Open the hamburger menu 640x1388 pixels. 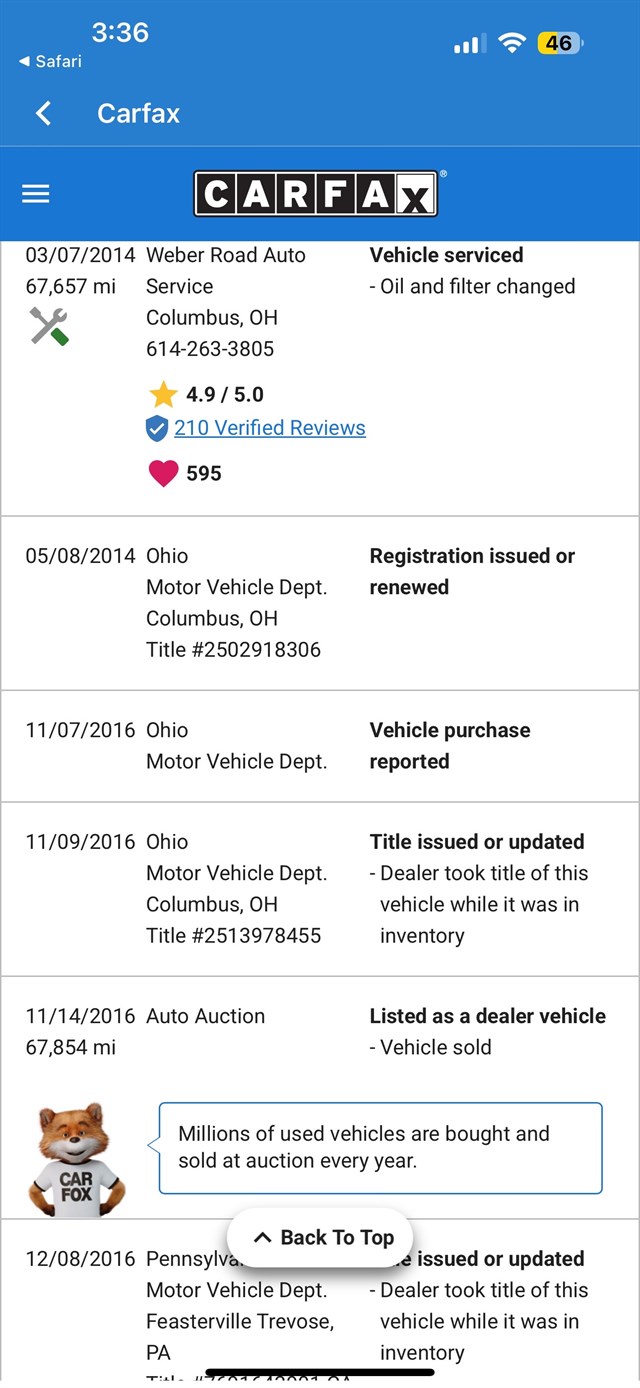36,194
